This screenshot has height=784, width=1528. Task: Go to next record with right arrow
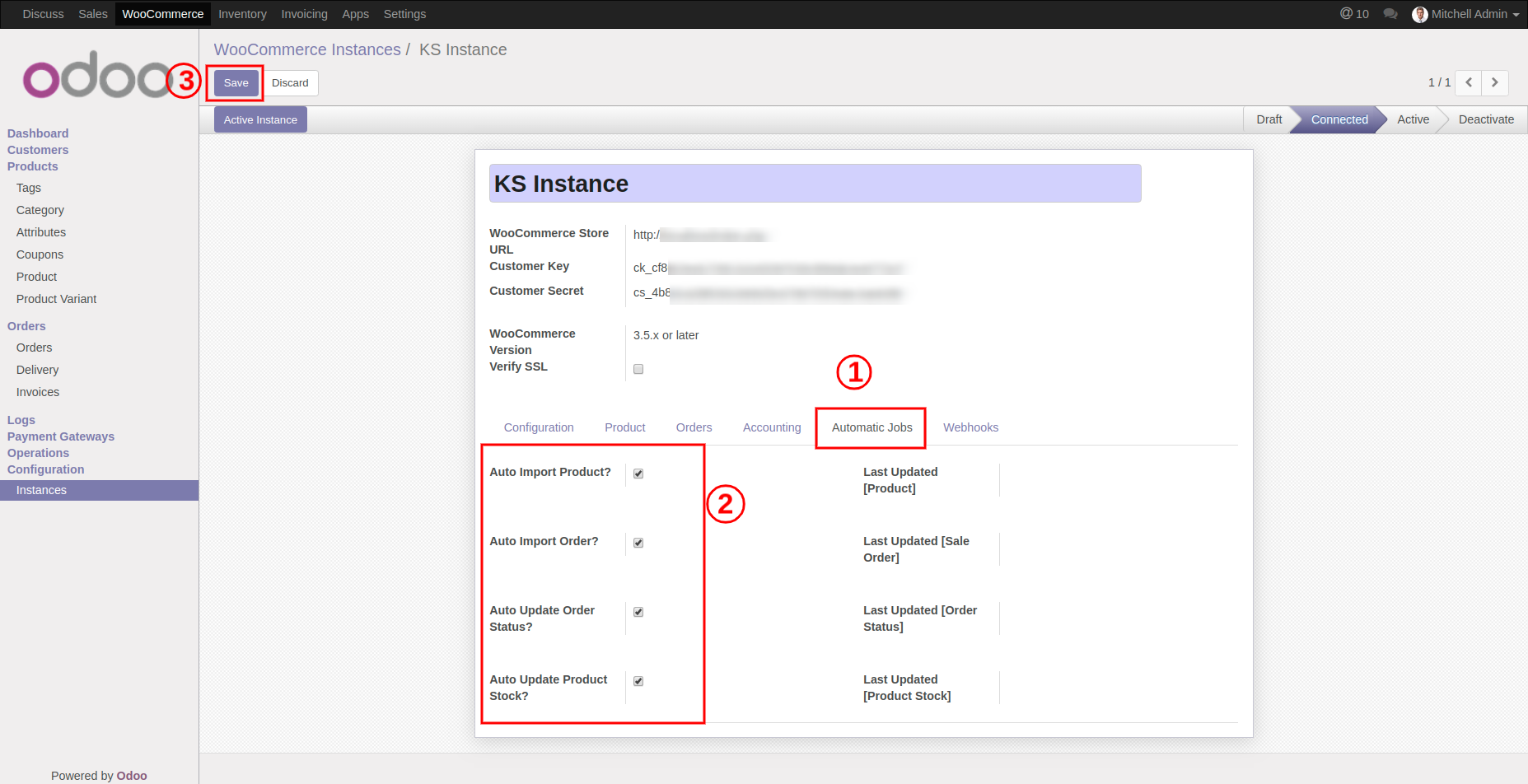pos(1495,82)
